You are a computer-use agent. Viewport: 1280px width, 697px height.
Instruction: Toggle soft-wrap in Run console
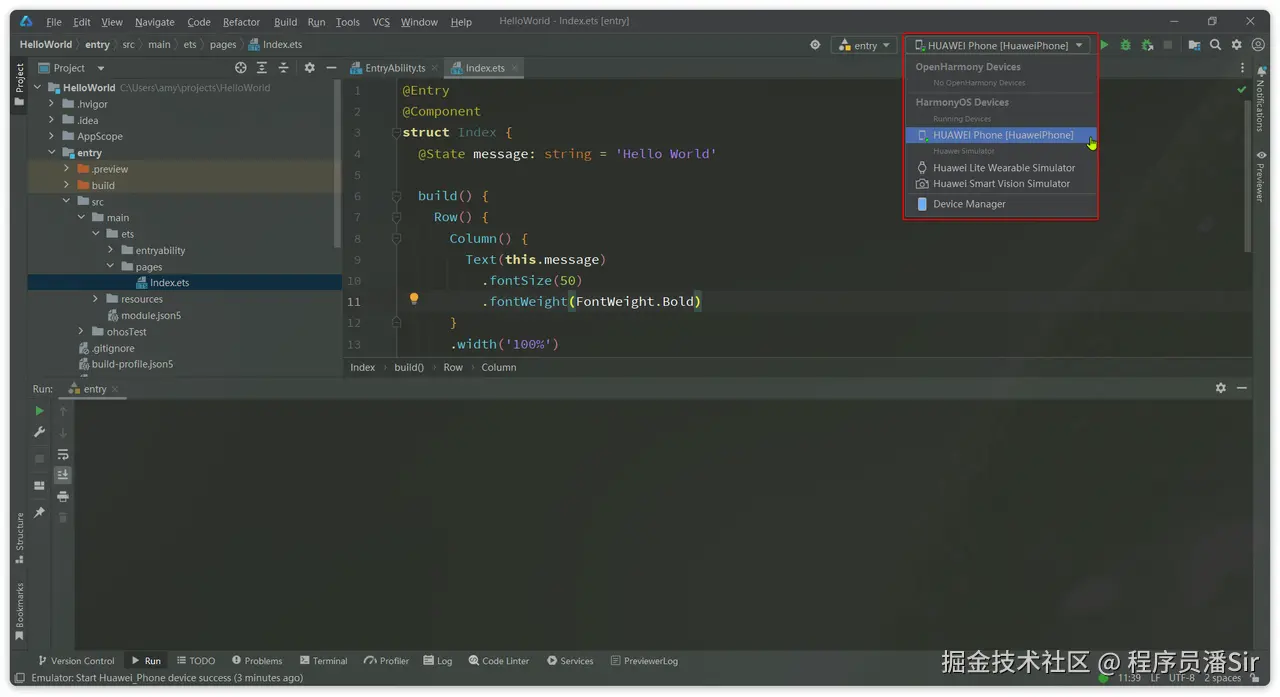(x=63, y=454)
